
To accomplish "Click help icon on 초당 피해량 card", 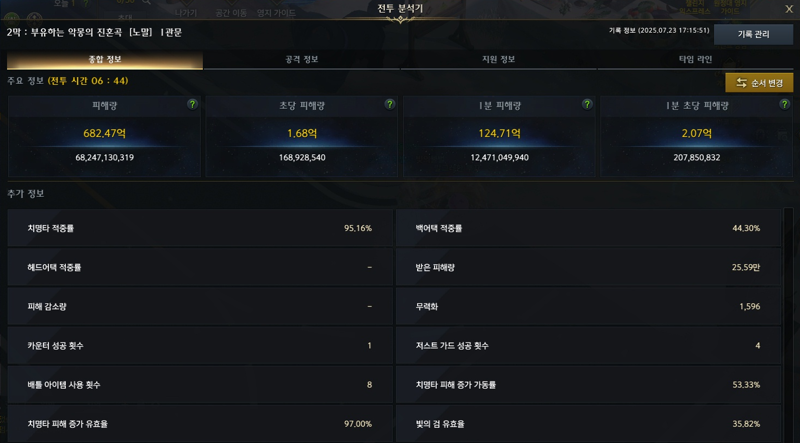I will (x=390, y=104).
